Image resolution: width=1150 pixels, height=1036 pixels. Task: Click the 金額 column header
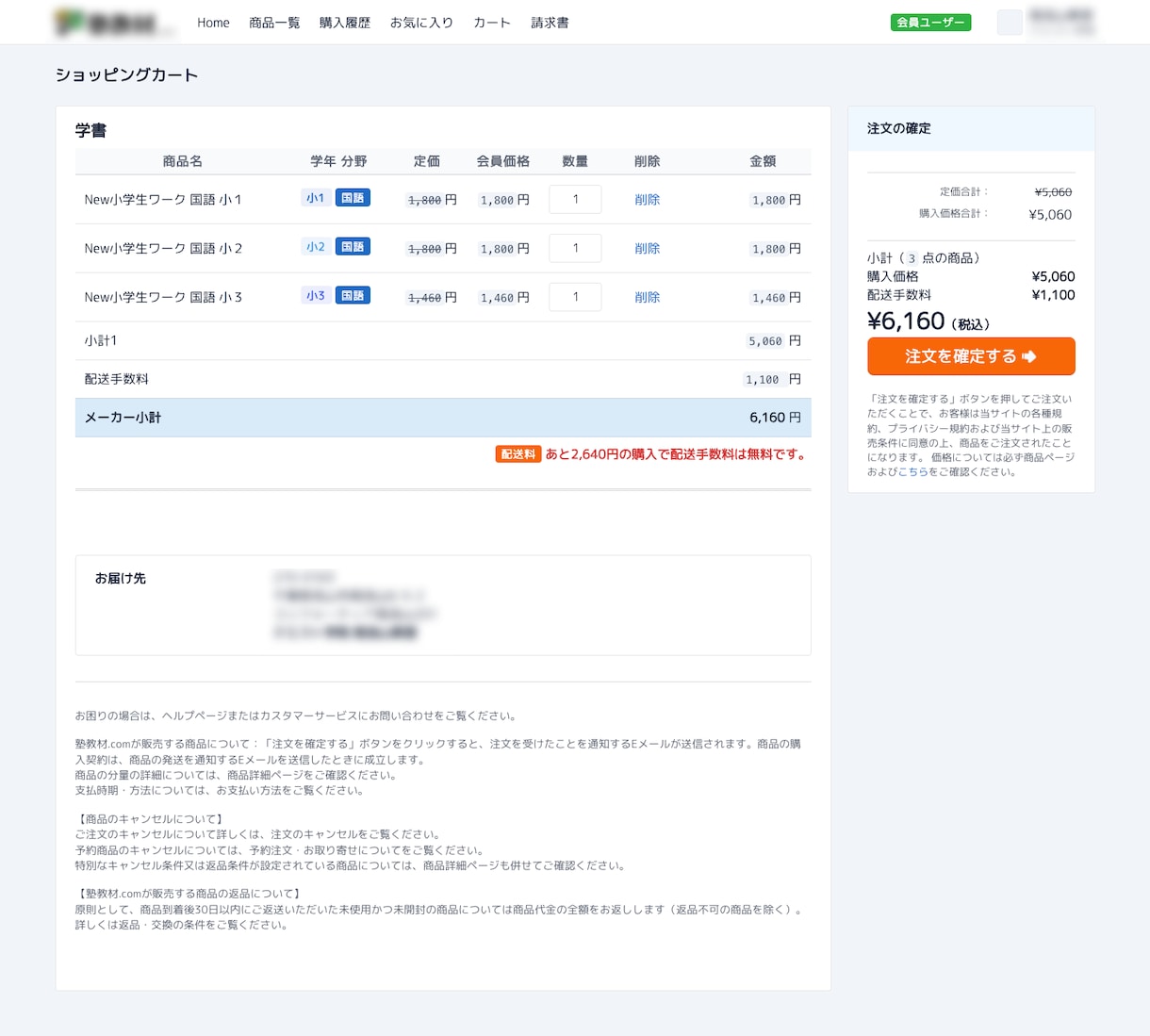(763, 161)
